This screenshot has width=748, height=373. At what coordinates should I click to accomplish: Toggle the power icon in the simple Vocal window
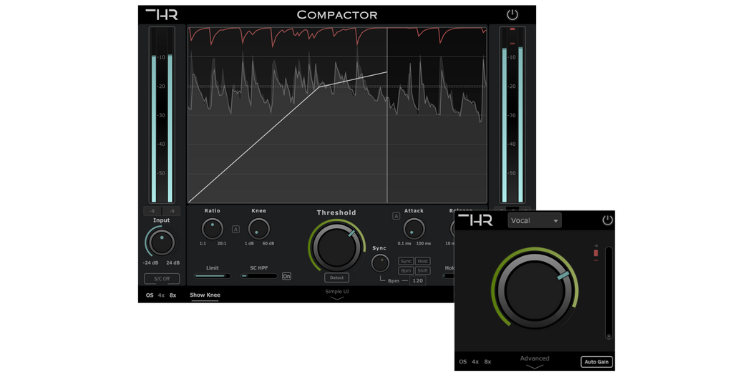[607, 220]
